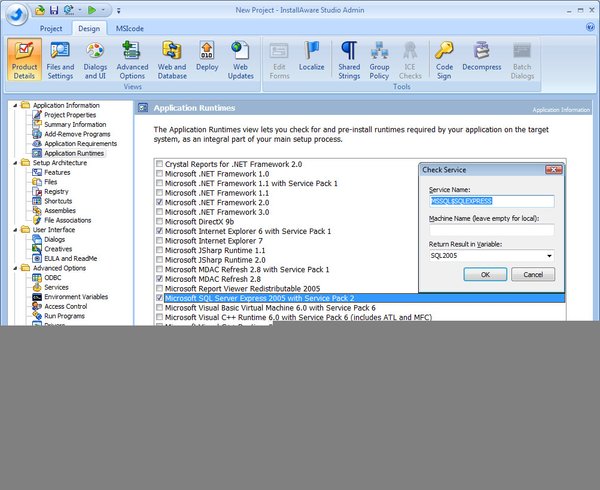Collapse the Setup Architecture tree node
The image size is (600, 490).
pyautogui.click(x=15, y=163)
